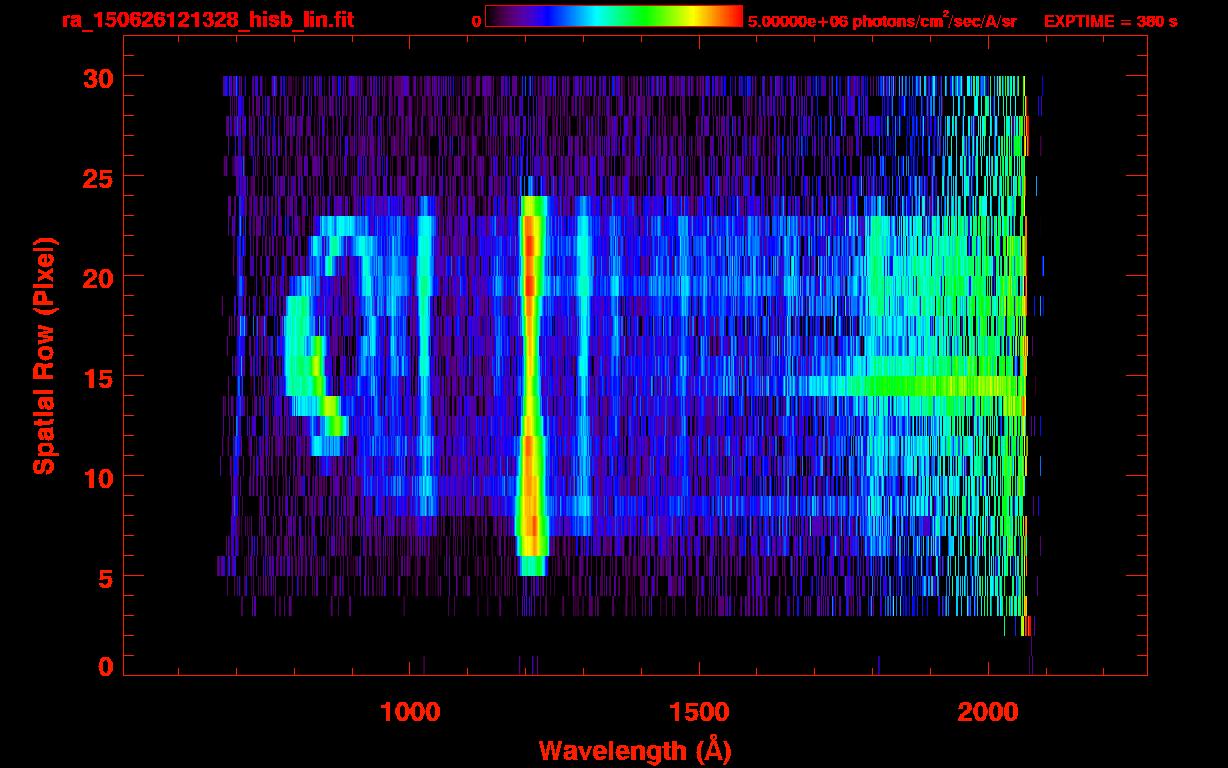Click the EXPTIME = 360 s label
1228x768 pixels.
pyautogui.click(x=1110, y=21)
